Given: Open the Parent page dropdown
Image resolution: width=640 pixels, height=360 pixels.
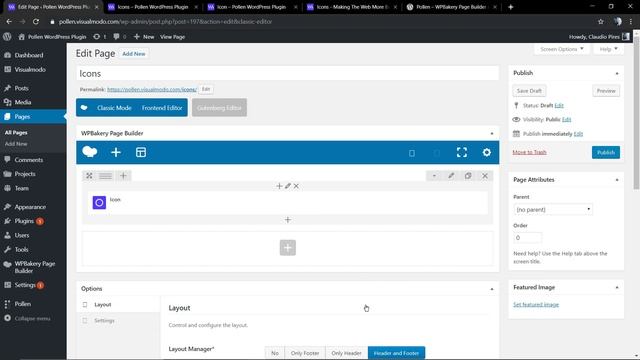Looking at the screenshot, I should [x=553, y=209].
